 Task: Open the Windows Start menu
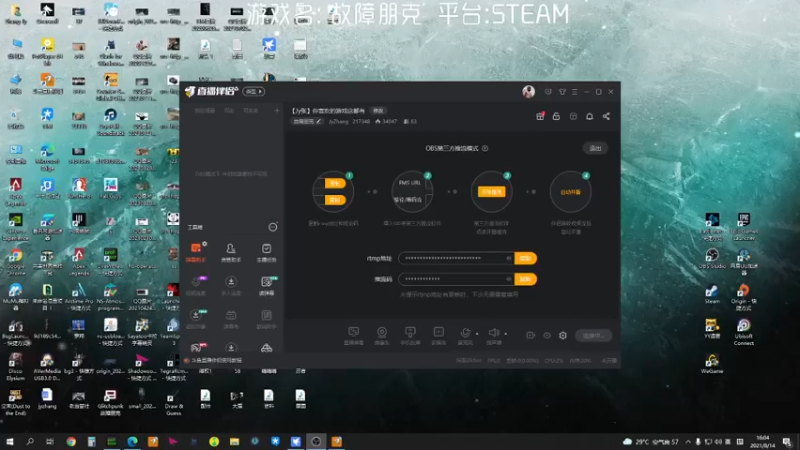pyautogui.click(x=10, y=441)
